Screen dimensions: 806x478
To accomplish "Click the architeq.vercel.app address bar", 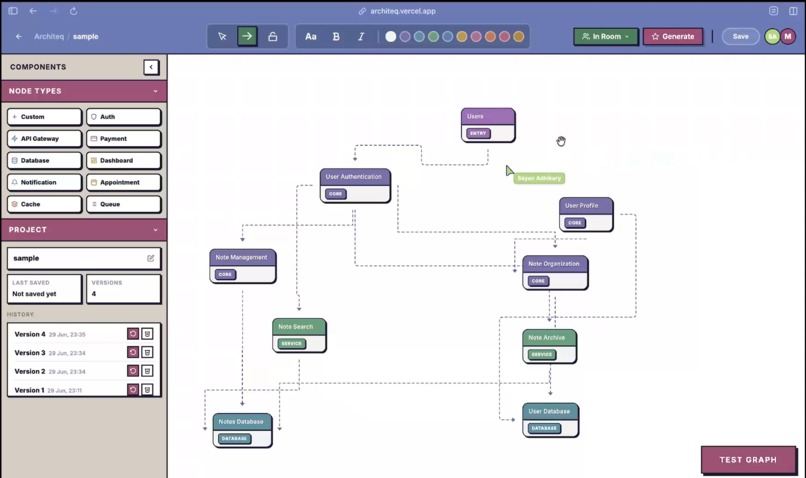I will [x=397, y=11].
